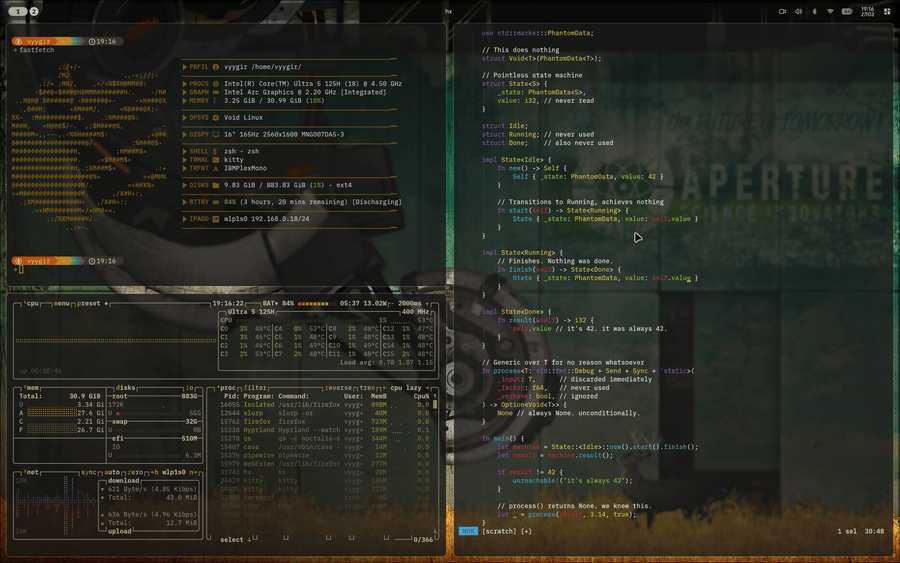Click process list scroll-up arrow in btop
This screenshot has height=563, width=900.
point(435,396)
